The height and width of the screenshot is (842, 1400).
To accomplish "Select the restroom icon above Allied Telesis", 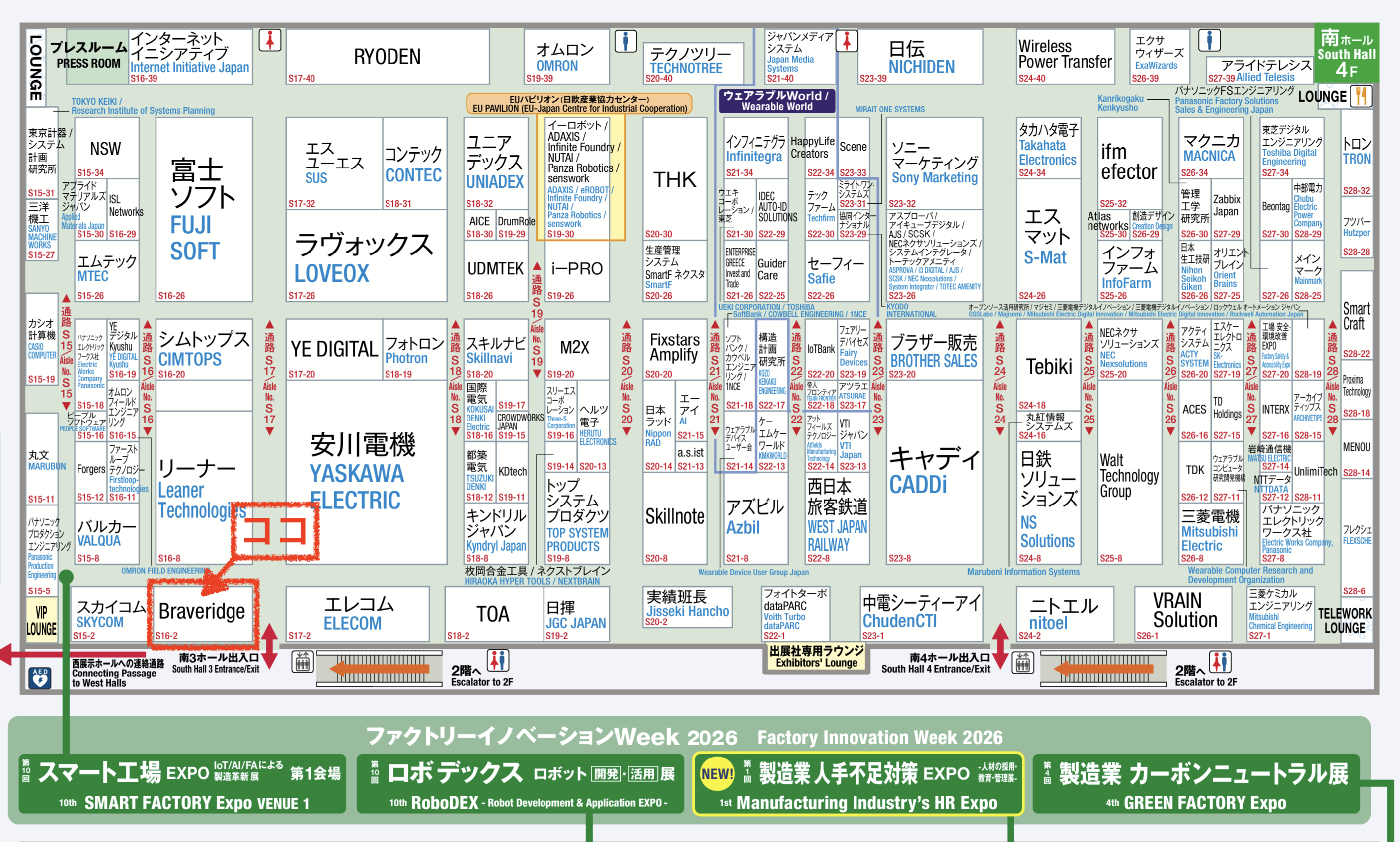I will pos(1211,40).
